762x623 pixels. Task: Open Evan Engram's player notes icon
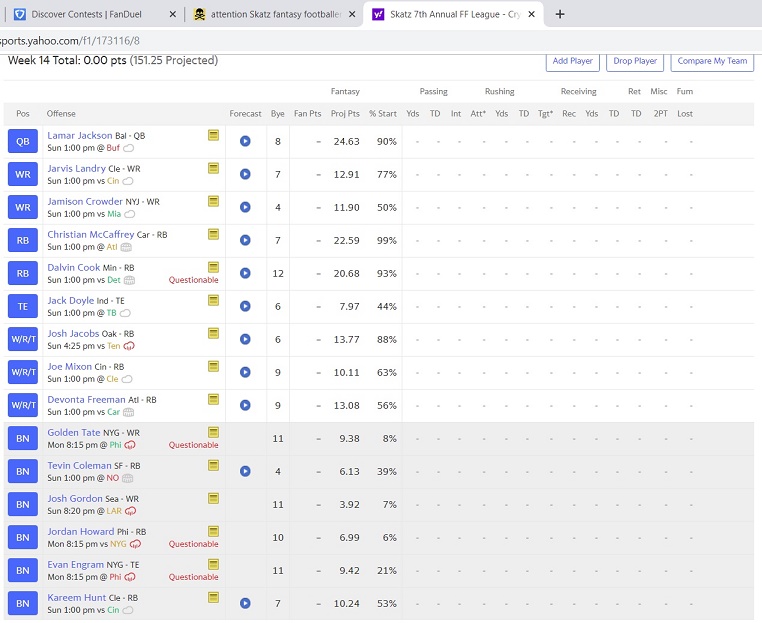(213, 565)
